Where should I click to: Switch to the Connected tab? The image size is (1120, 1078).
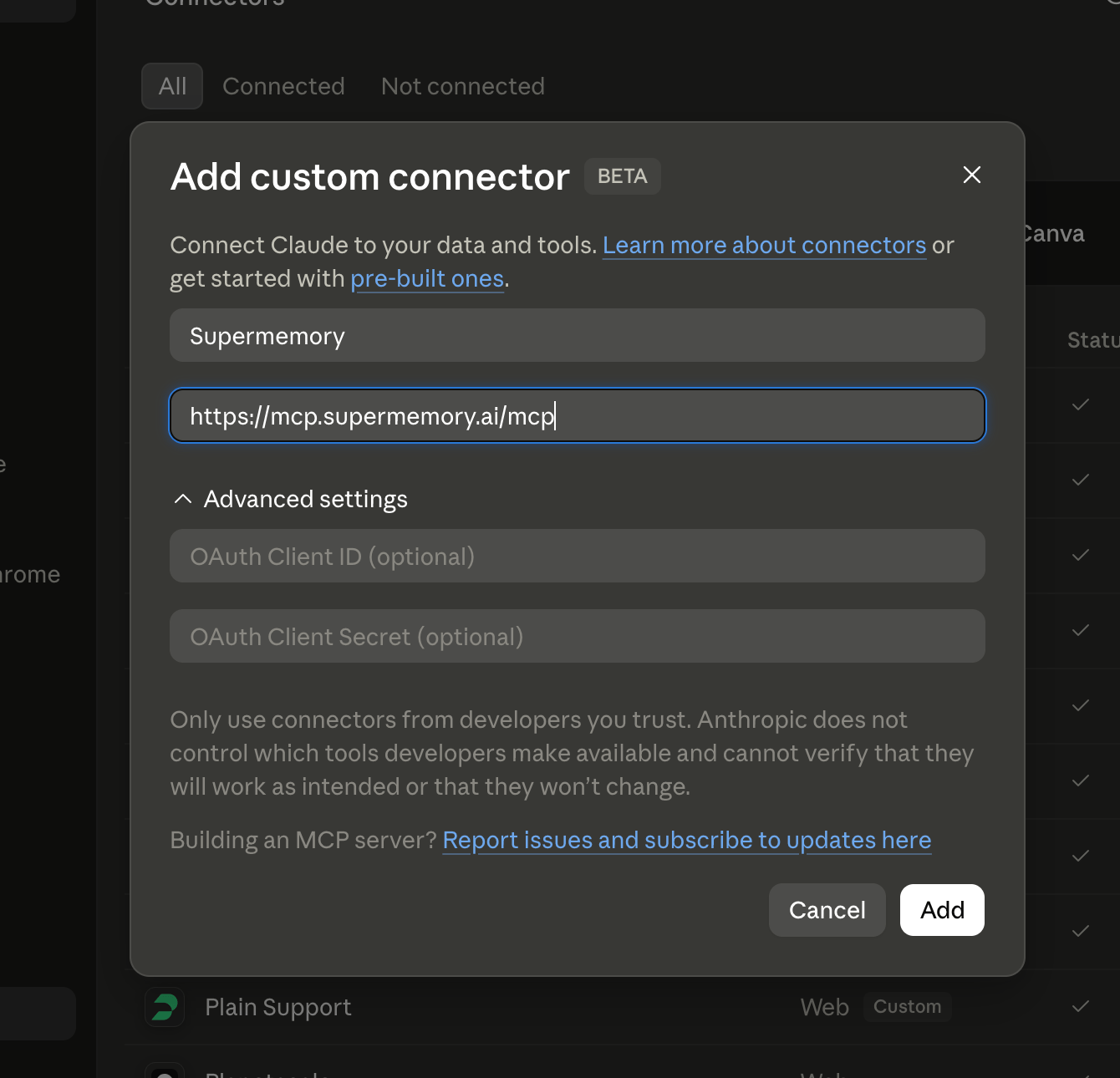pyautogui.click(x=283, y=86)
